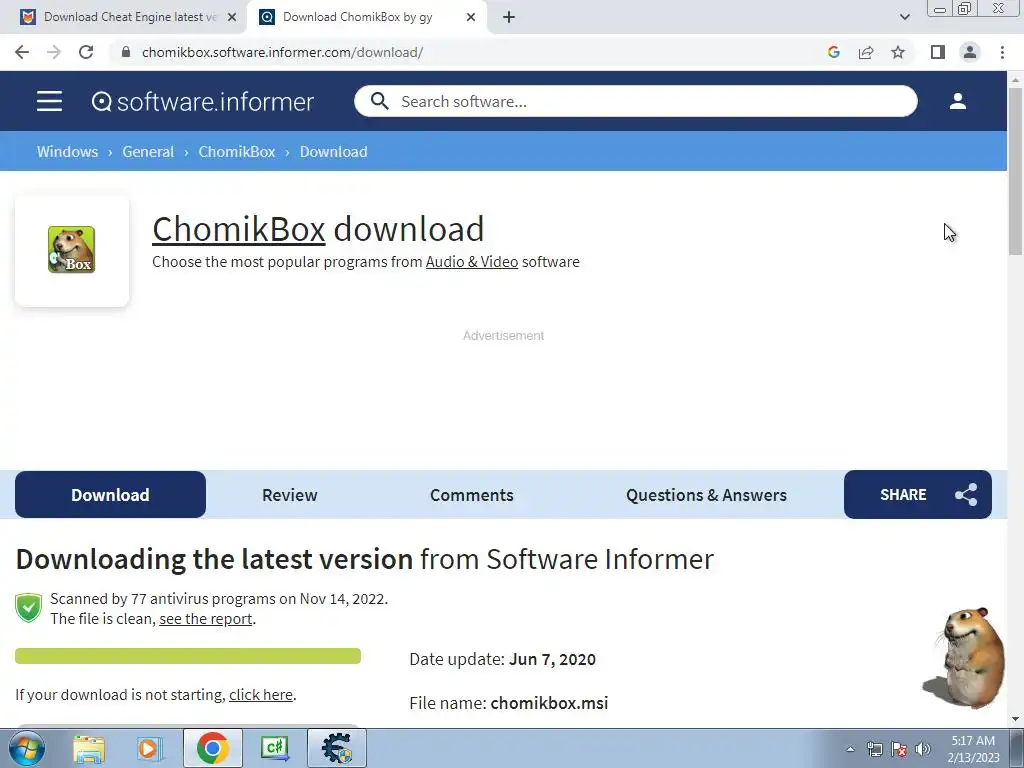This screenshot has width=1024, height=768.
Task: Open the ChomikBox title link
Action: [238, 229]
